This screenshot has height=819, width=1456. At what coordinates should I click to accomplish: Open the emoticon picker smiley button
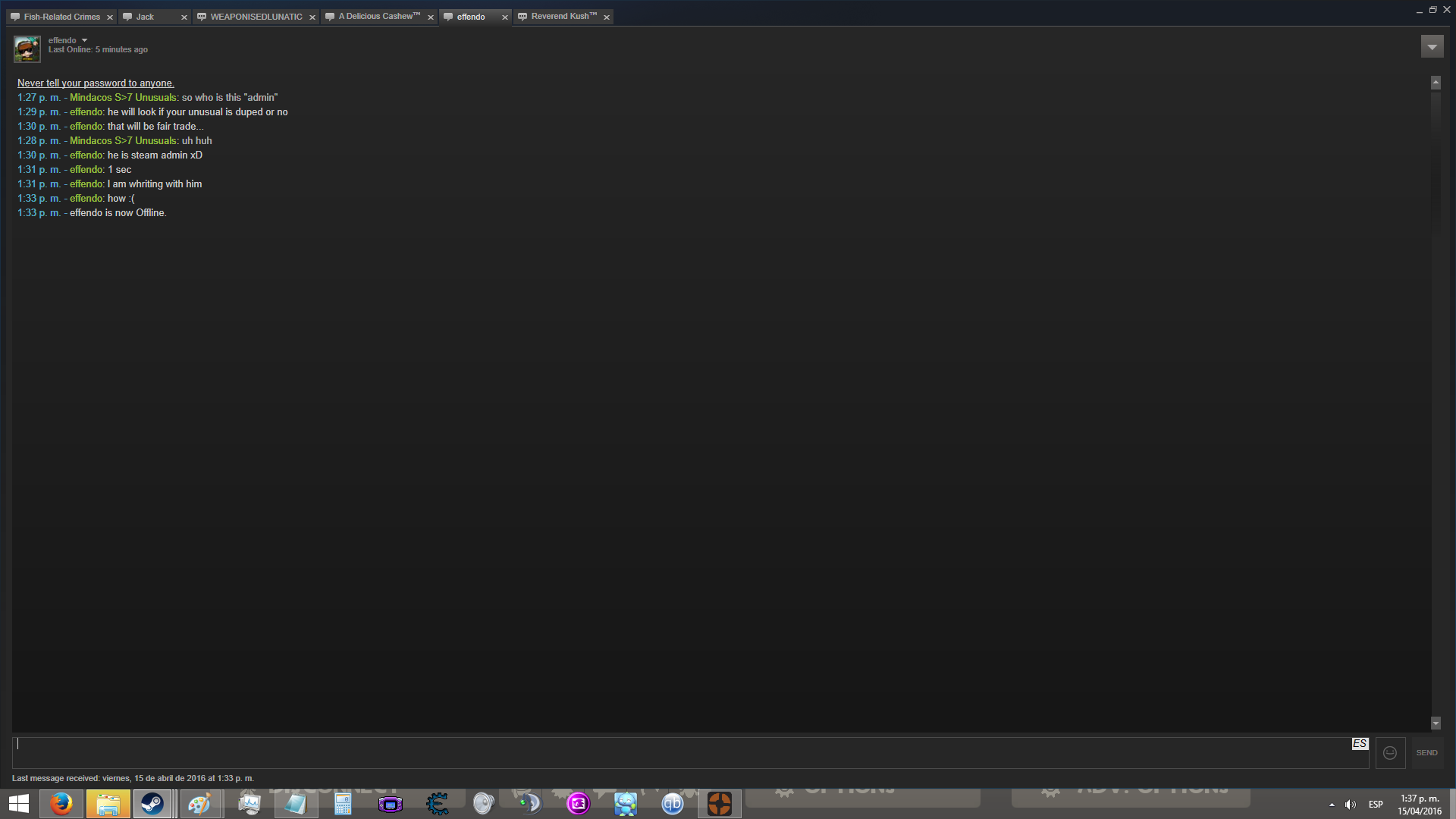tap(1390, 753)
